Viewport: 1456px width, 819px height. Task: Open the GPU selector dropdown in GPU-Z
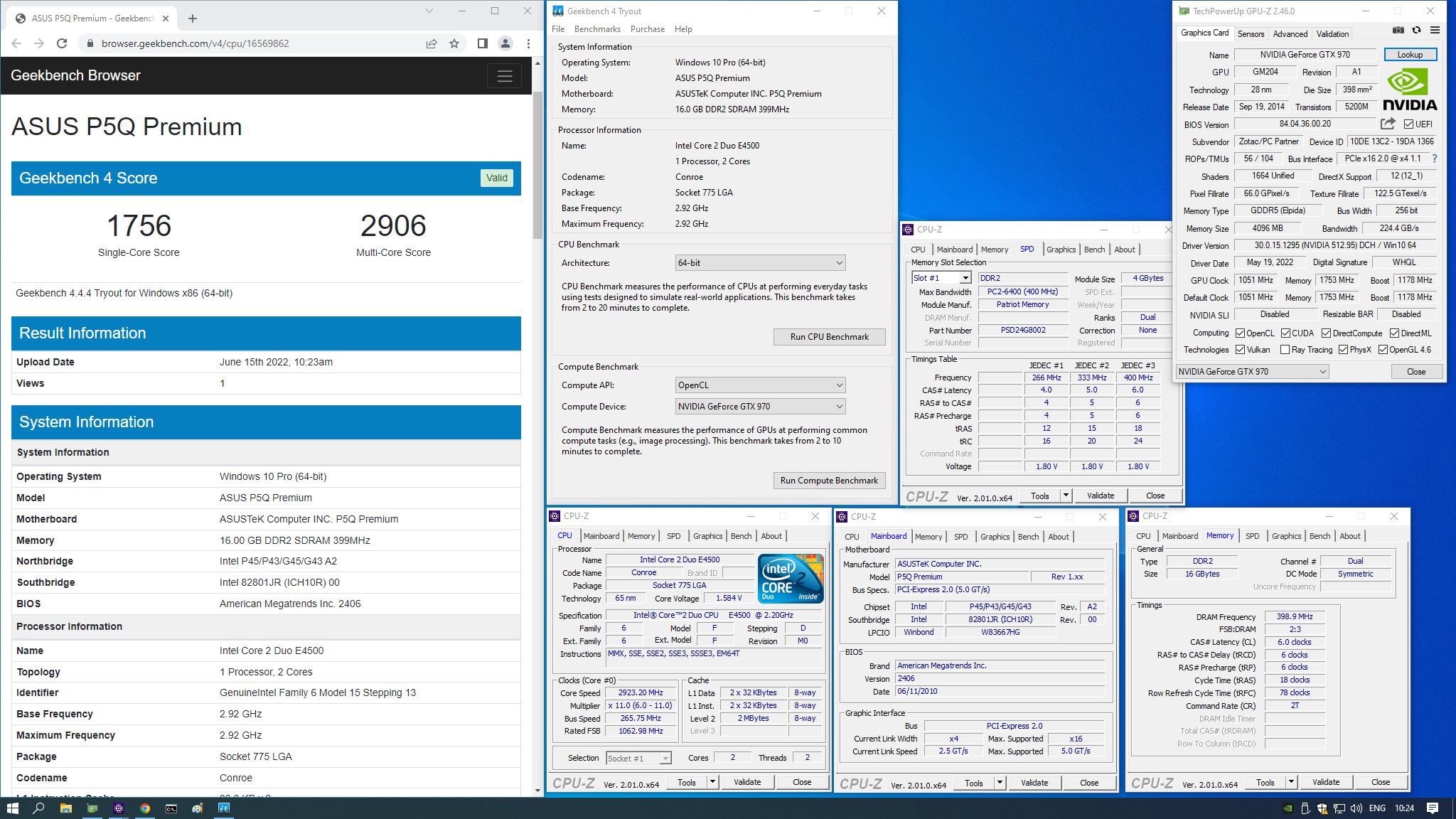(x=1252, y=372)
